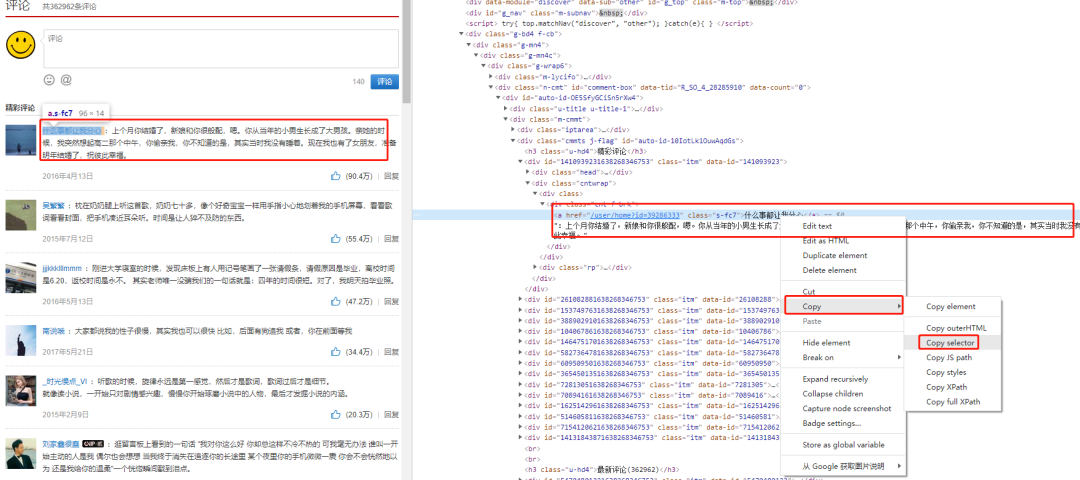Open the emoji picker smiley icon
This screenshot has height=480, width=1080.
click(49, 80)
